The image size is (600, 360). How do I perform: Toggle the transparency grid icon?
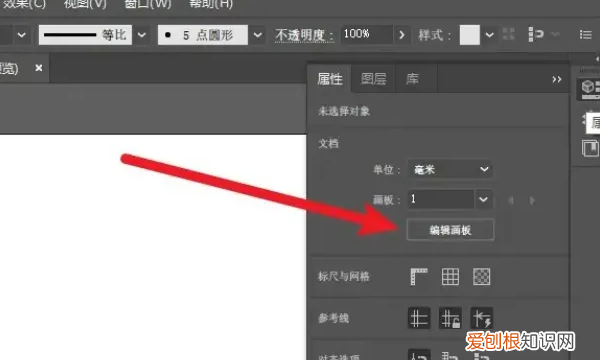481,277
